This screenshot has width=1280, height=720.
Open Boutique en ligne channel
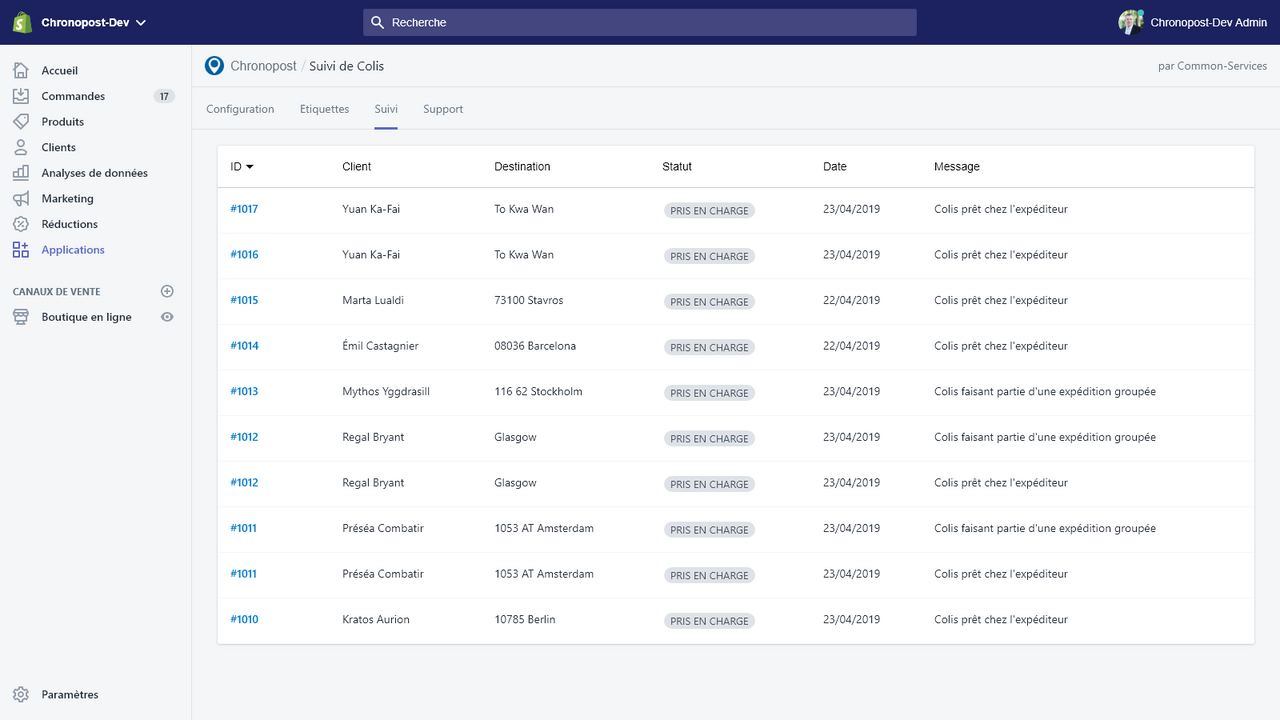click(87, 317)
